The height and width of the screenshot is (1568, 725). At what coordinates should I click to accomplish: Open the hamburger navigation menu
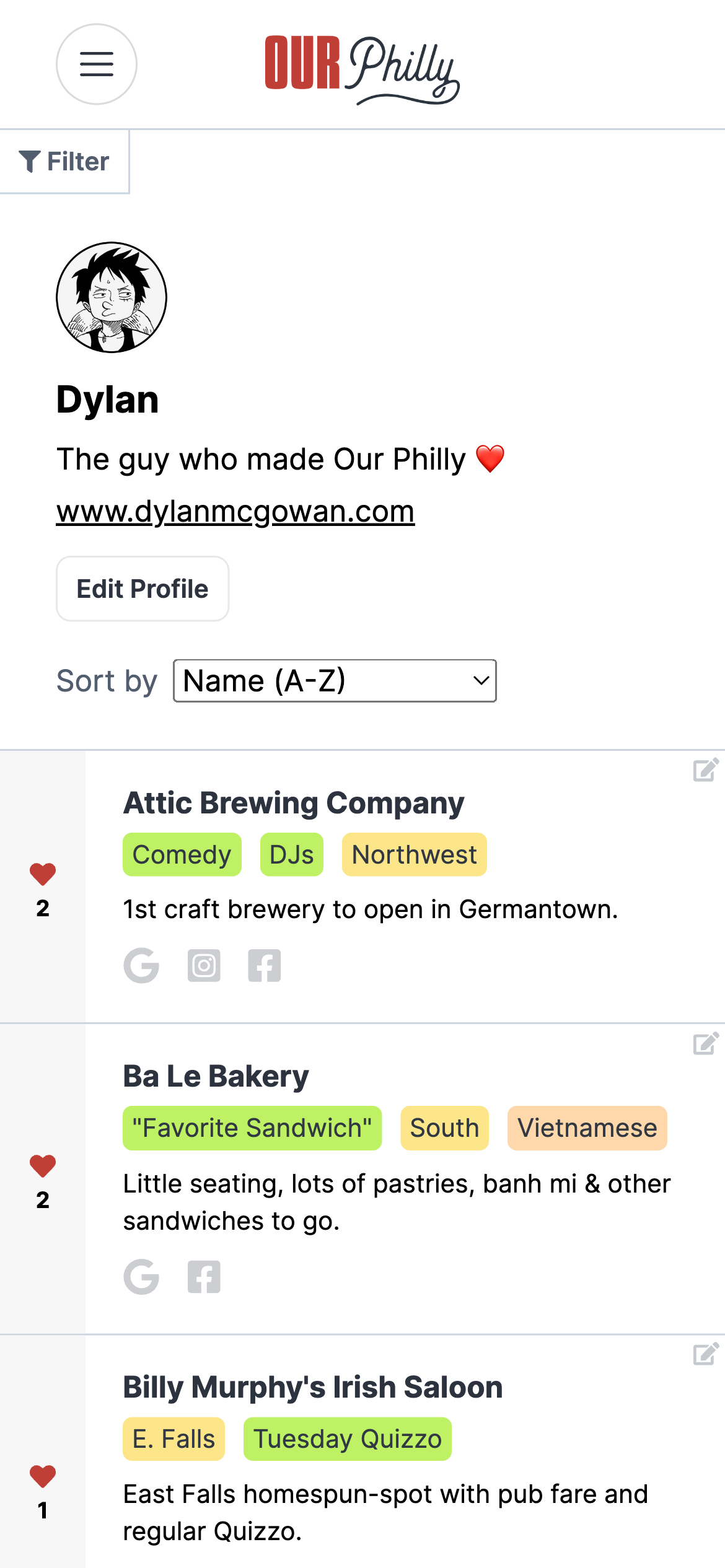click(97, 64)
